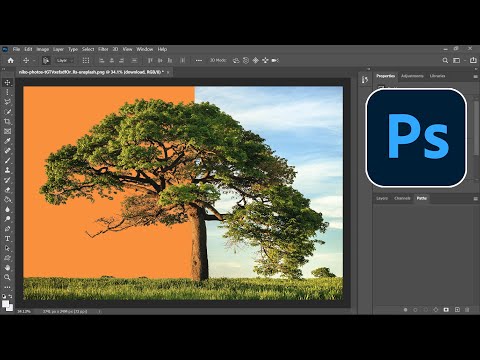This screenshot has width=480, height=360.
Task: Select the Move tool in the toolbox
Action: click(7, 82)
